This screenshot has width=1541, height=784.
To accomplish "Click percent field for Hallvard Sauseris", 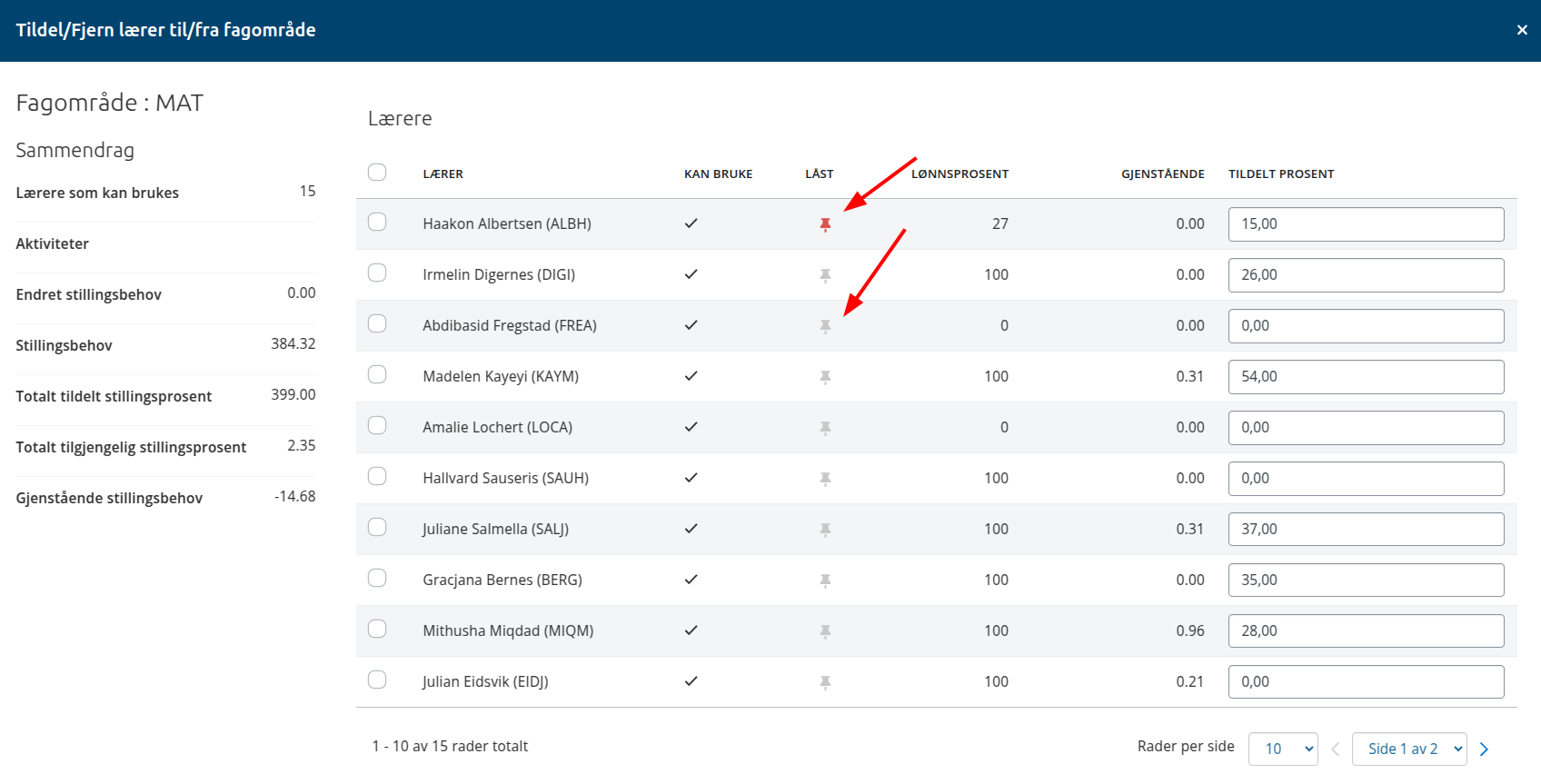I will tap(1366, 479).
